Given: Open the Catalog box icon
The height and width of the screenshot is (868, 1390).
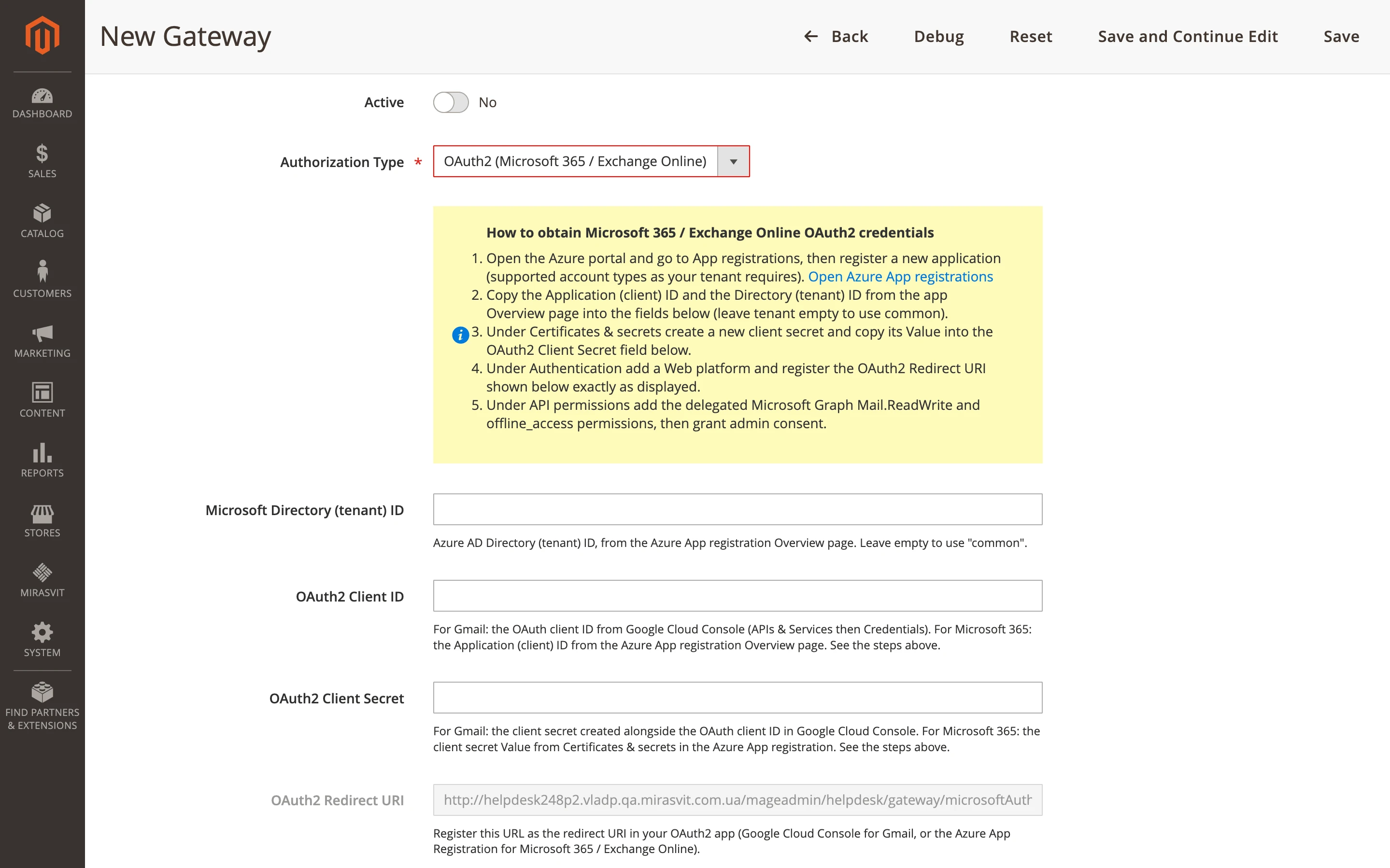Looking at the screenshot, I should [42, 213].
